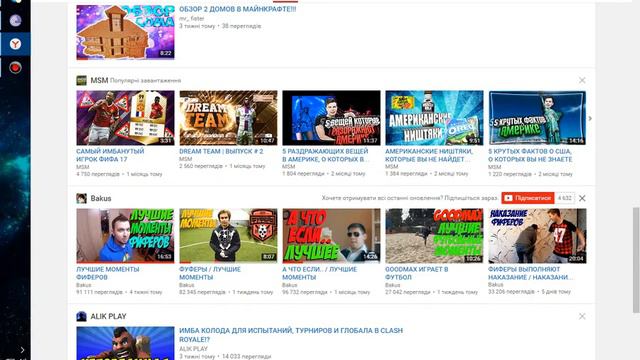This screenshot has width=640, height=360.
Task: Dismiss the MSM recommendations section
Action: (582, 80)
